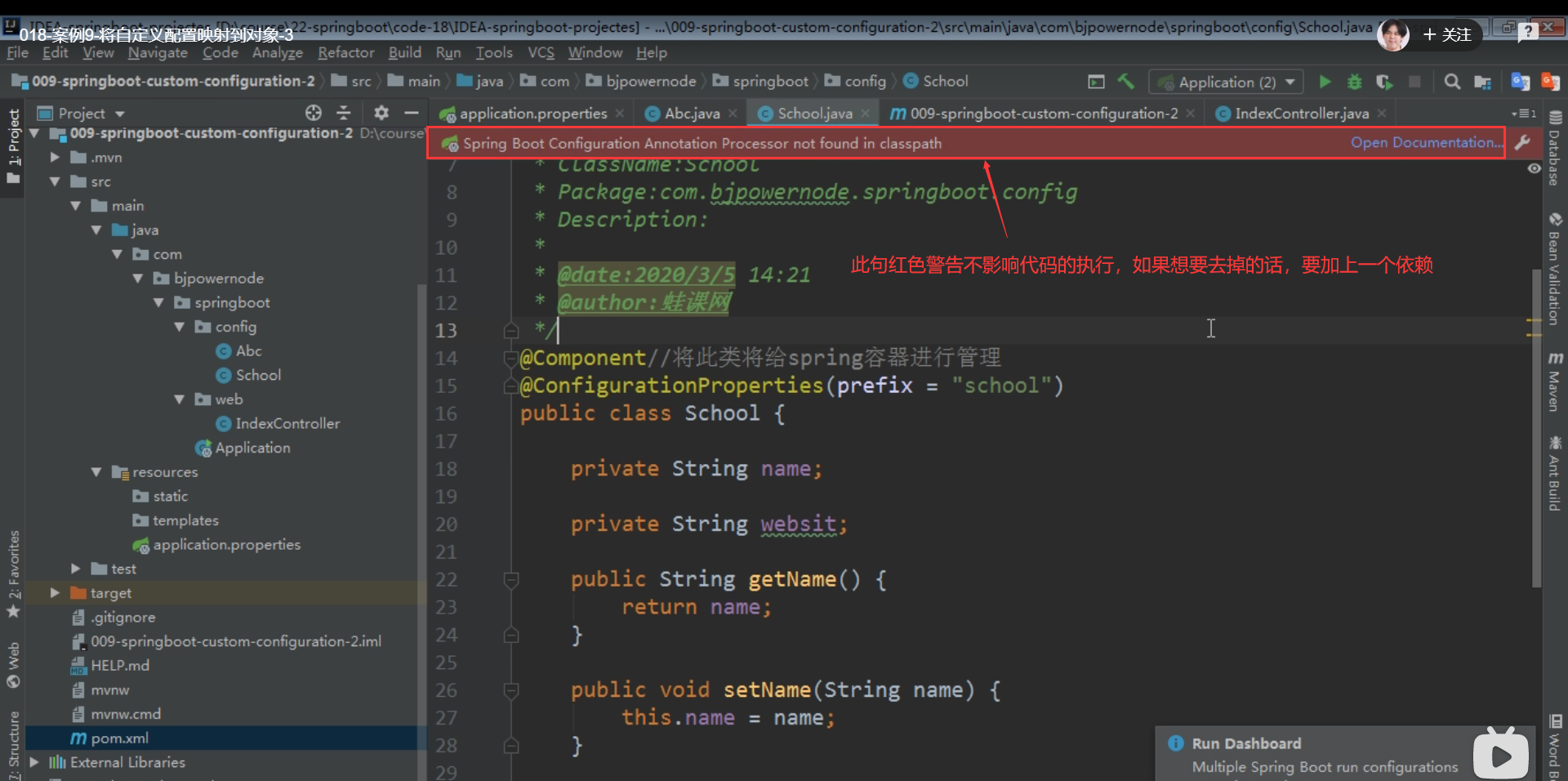Collapse the resources folder

point(96,472)
